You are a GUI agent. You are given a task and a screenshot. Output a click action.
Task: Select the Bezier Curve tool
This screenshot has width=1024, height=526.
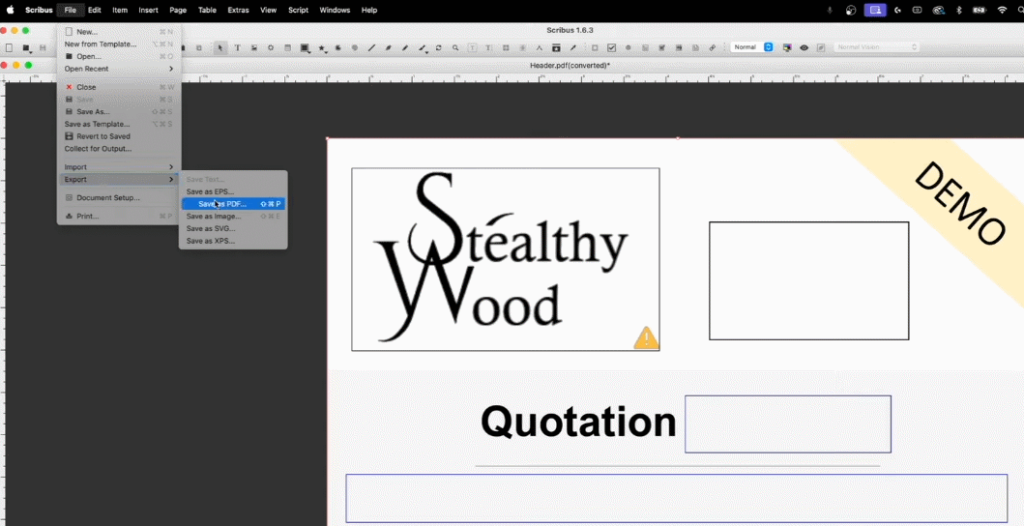(388, 48)
